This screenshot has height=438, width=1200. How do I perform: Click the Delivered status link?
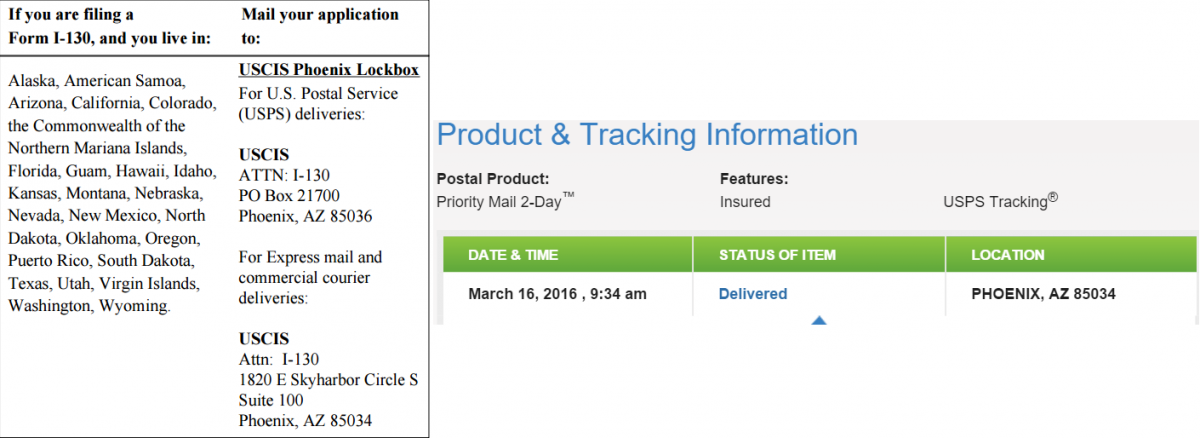point(752,294)
